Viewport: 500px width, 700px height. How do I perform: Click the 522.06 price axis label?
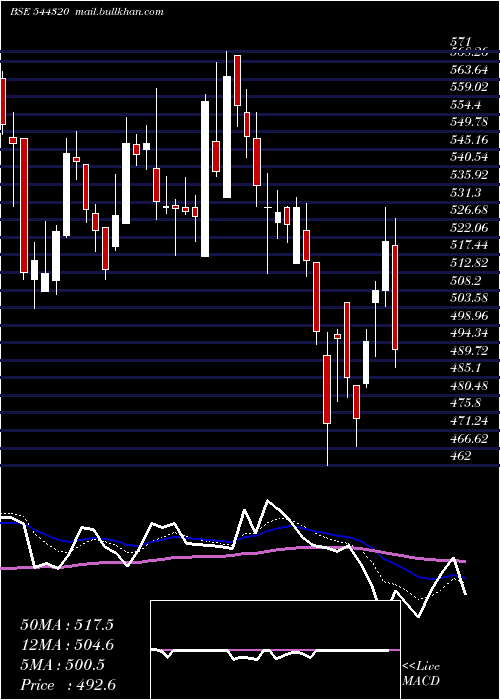(x=468, y=228)
